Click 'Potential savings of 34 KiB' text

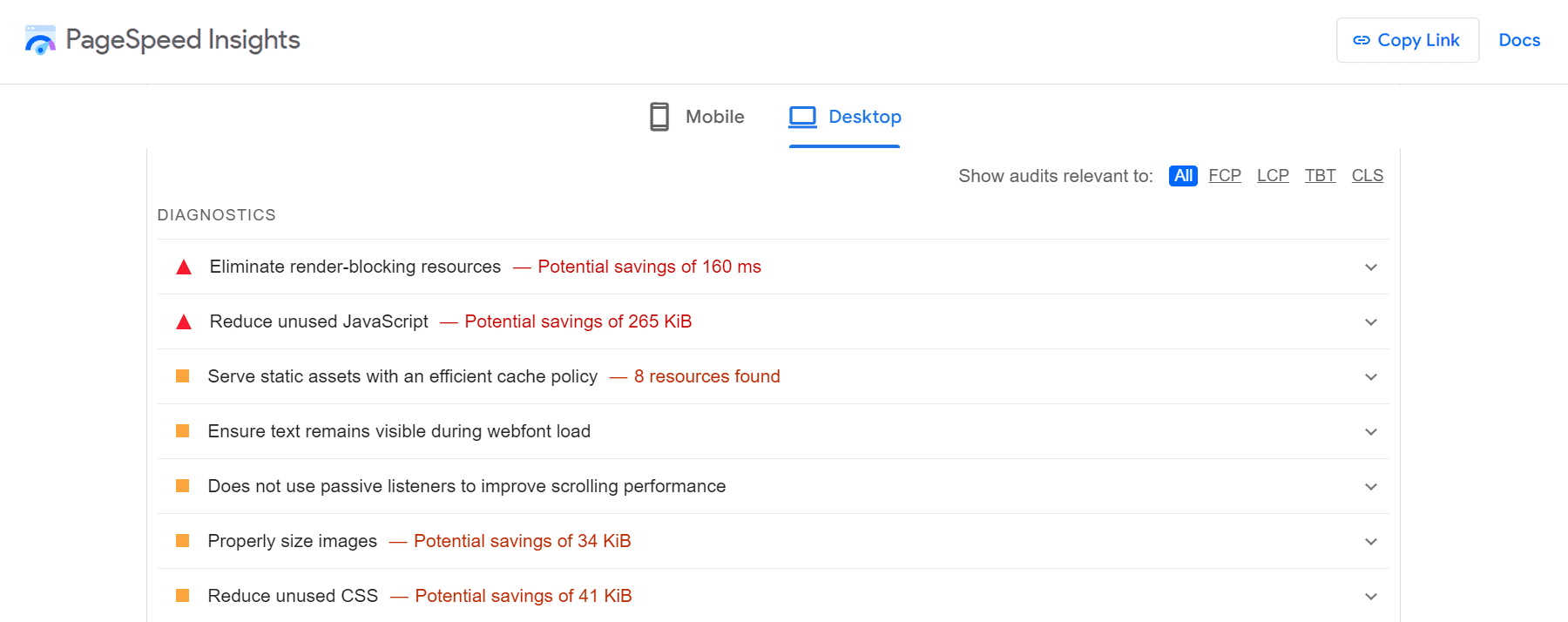523,541
